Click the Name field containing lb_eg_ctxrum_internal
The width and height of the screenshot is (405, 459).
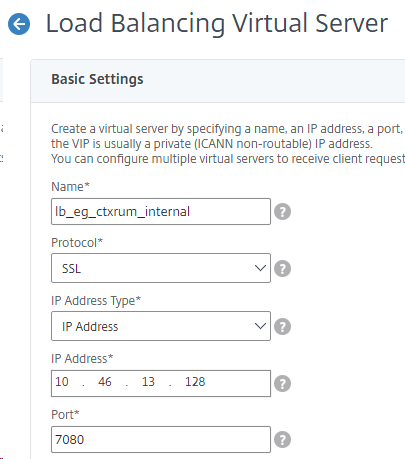point(161,212)
